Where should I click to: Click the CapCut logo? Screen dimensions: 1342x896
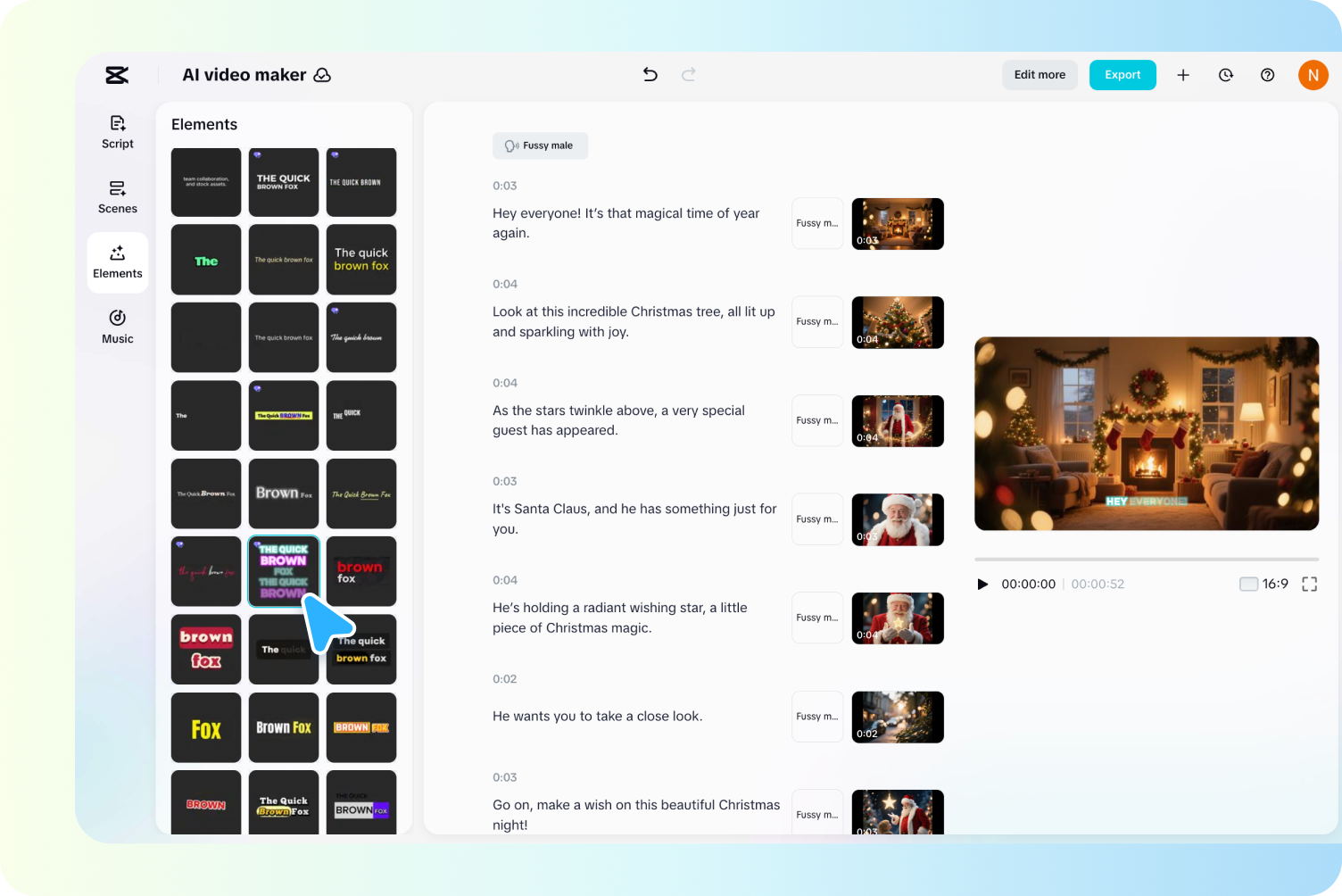tap(116, 75)
